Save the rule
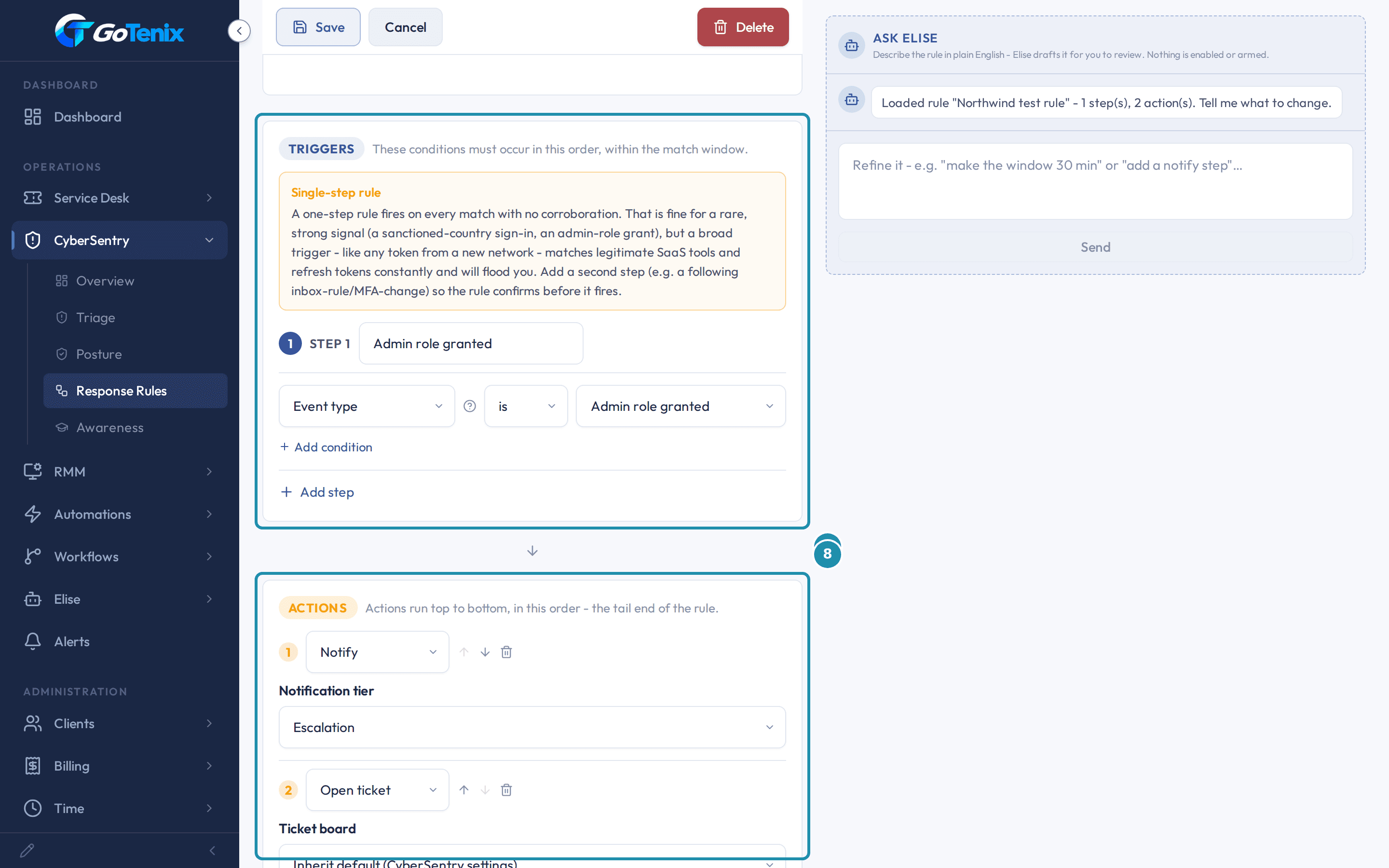1389x868 pixels. (318, 27)
